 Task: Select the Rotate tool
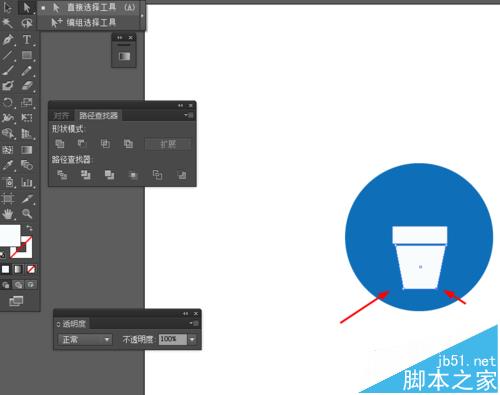[x=7, y=102]
